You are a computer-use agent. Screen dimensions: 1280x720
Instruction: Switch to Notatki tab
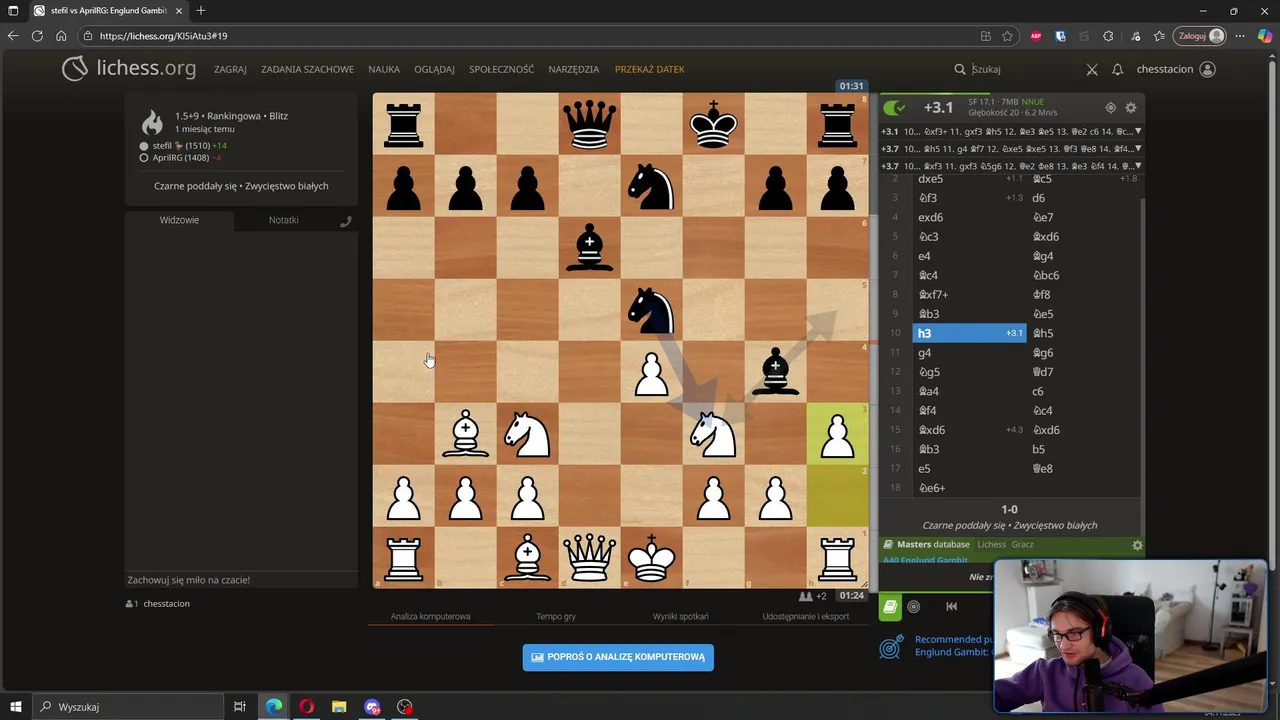pyautogui.click(x=283, y=220)
